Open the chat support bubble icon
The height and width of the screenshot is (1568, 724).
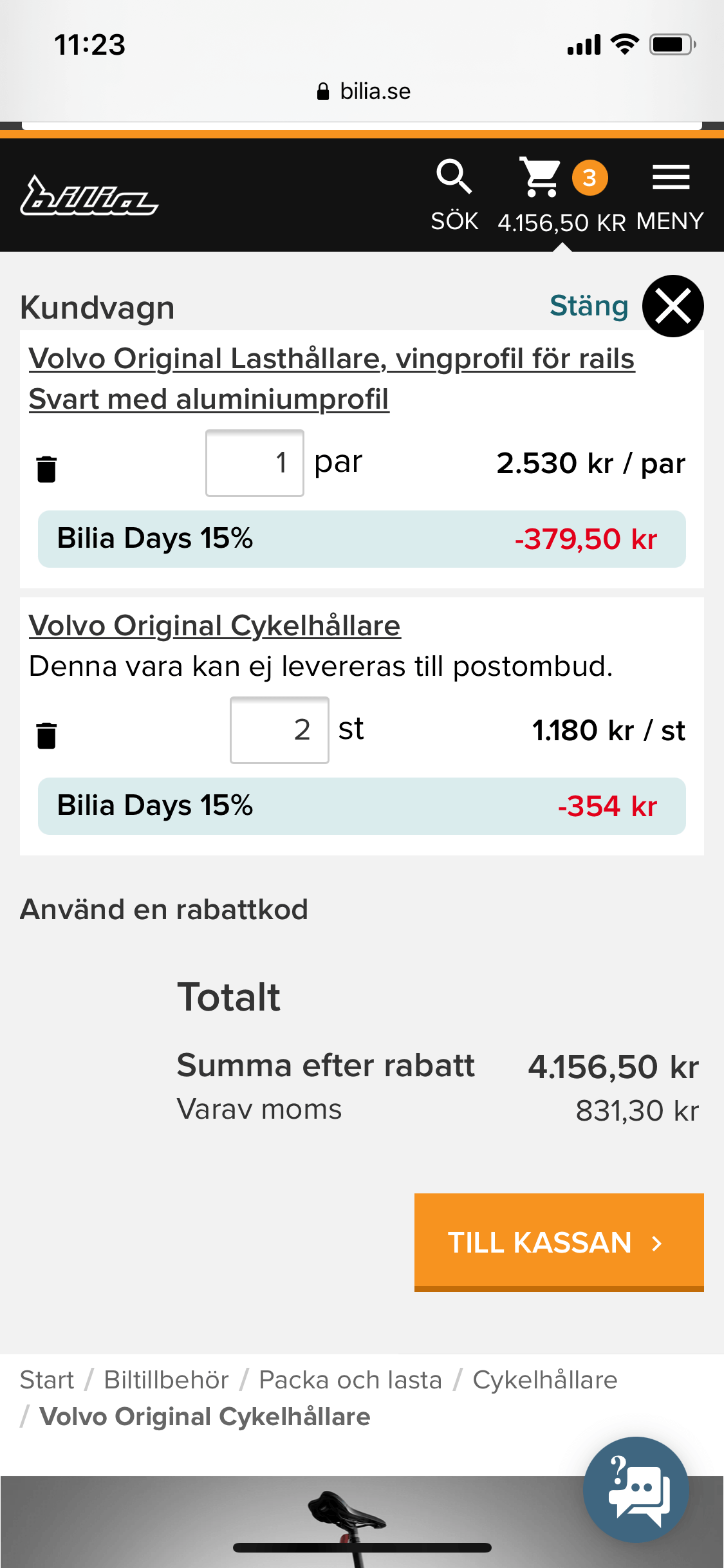pyautogui.click(x=636, y=1489)
